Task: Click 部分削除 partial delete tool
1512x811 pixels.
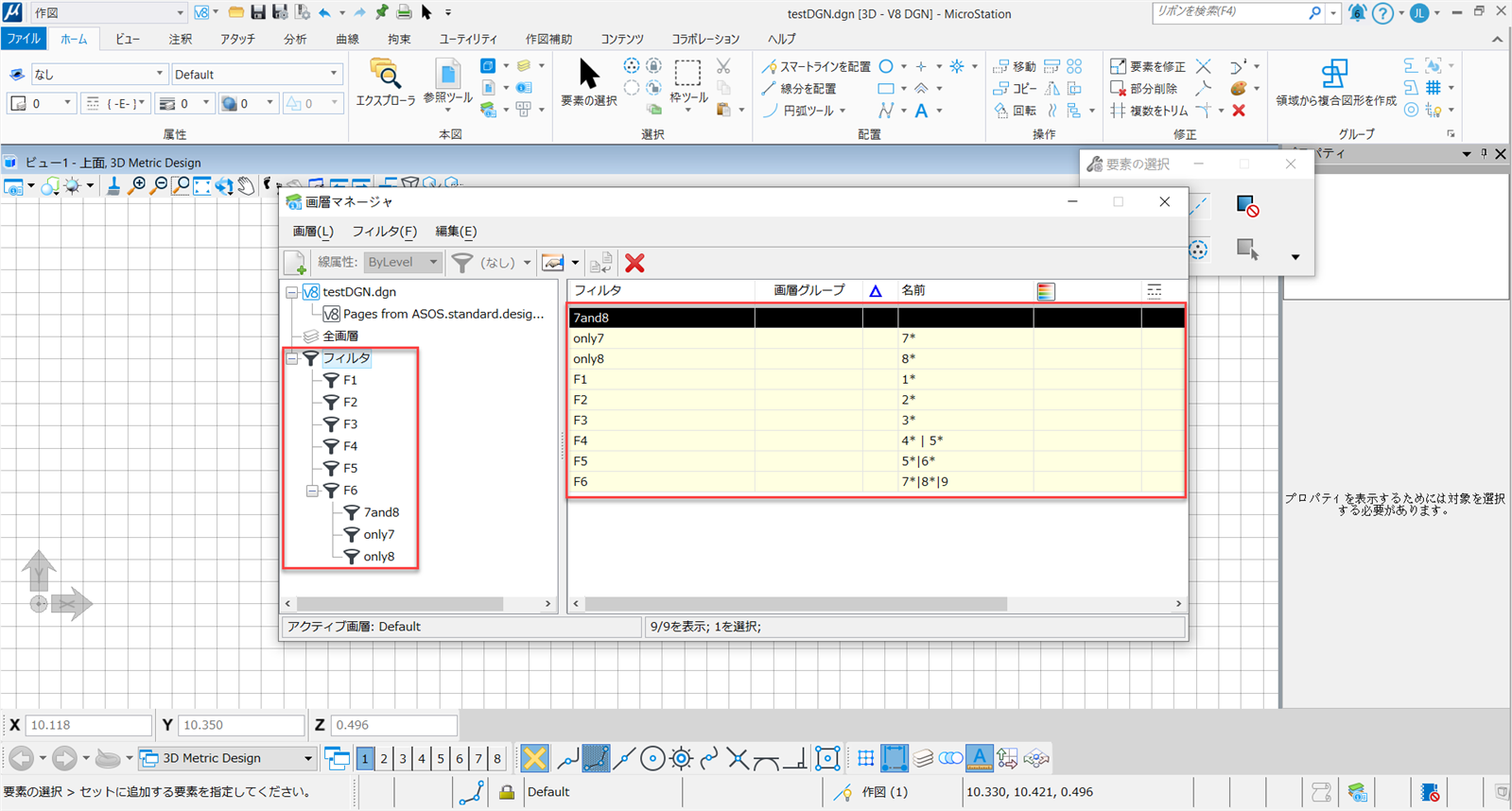Action: pos(1144,89)
